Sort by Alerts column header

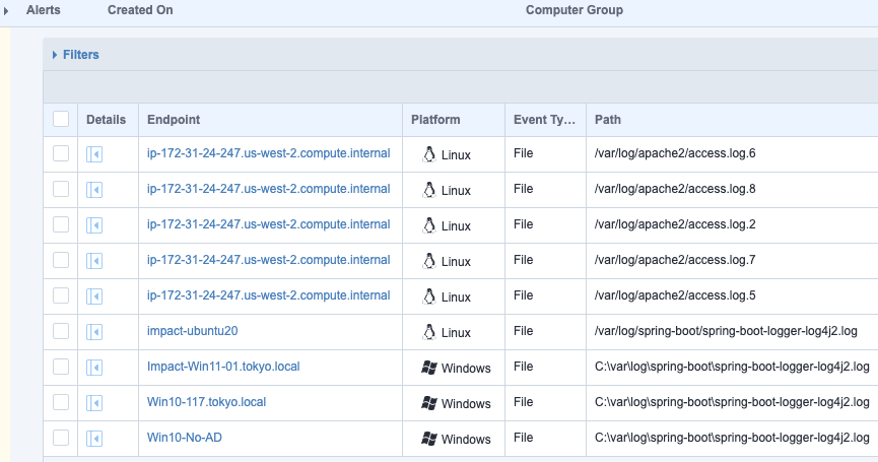[x=43, y=10]
